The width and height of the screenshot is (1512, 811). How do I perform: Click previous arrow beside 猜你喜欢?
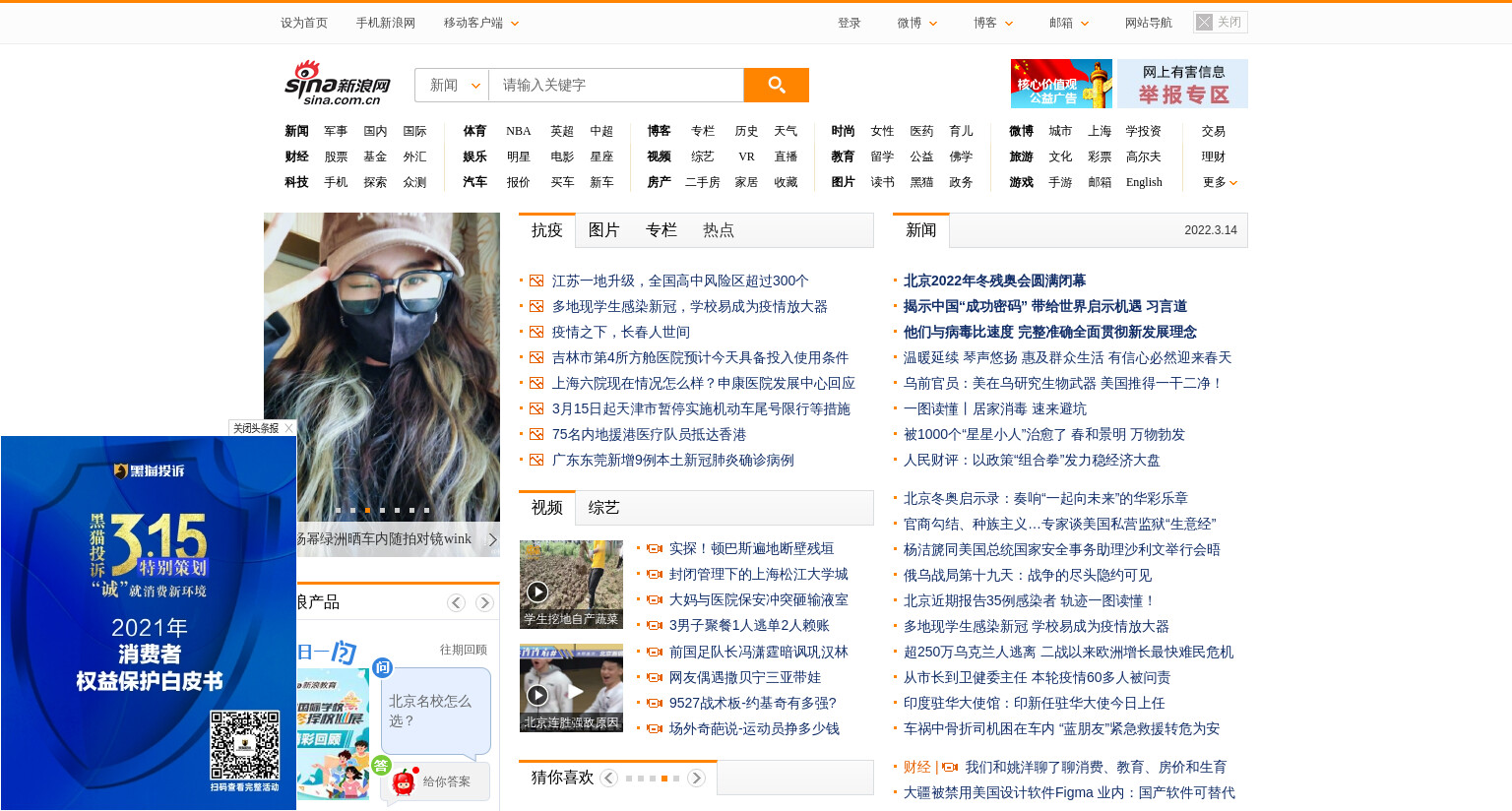point(609,778)
